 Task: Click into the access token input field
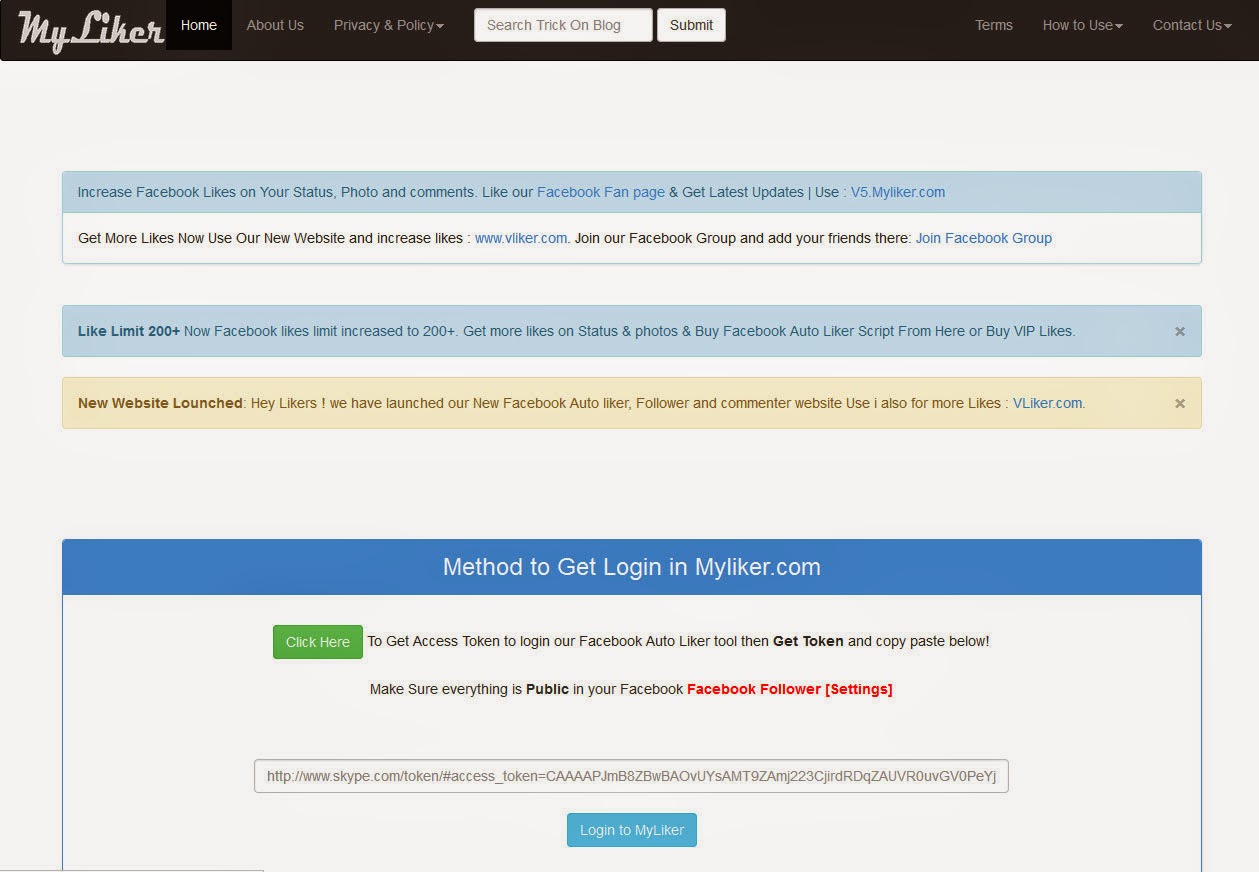[631, 776]
